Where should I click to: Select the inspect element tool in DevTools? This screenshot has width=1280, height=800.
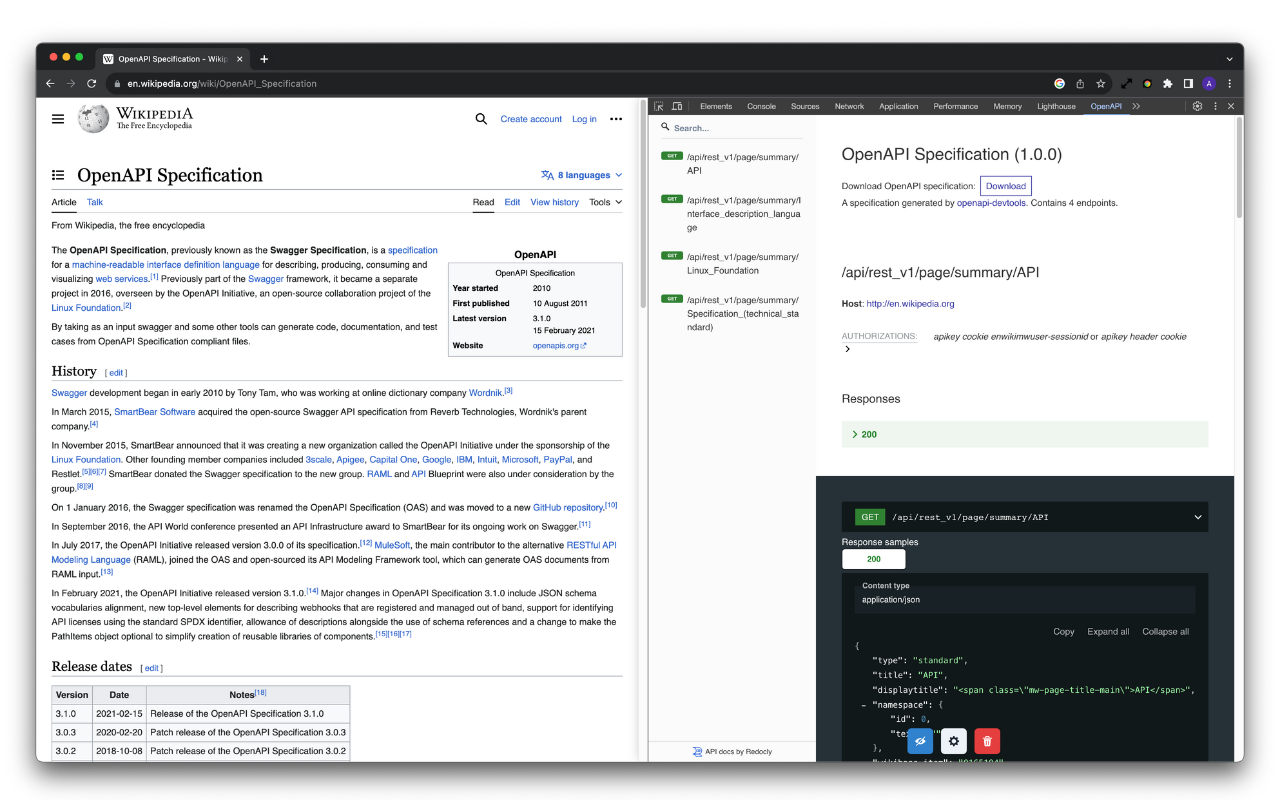tap(660, 105)
